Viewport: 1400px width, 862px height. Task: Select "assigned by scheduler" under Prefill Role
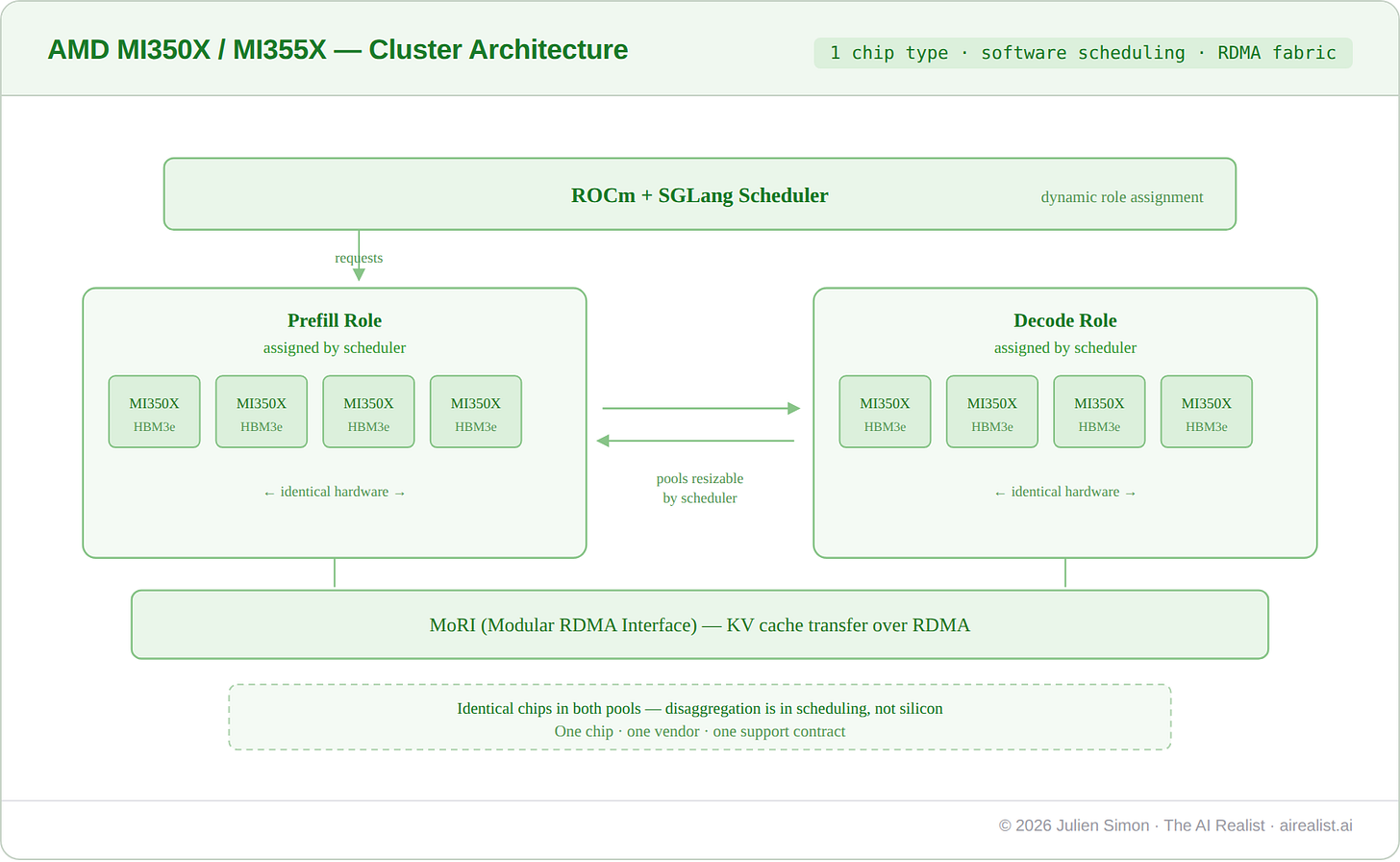pyautogui.click(x=335, y=348)
